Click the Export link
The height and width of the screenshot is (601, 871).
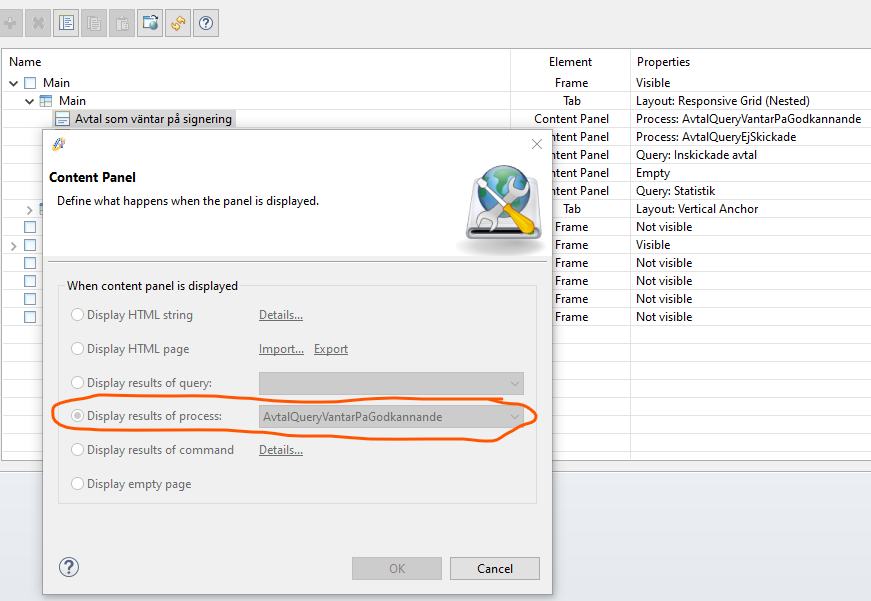coord(331,349)
